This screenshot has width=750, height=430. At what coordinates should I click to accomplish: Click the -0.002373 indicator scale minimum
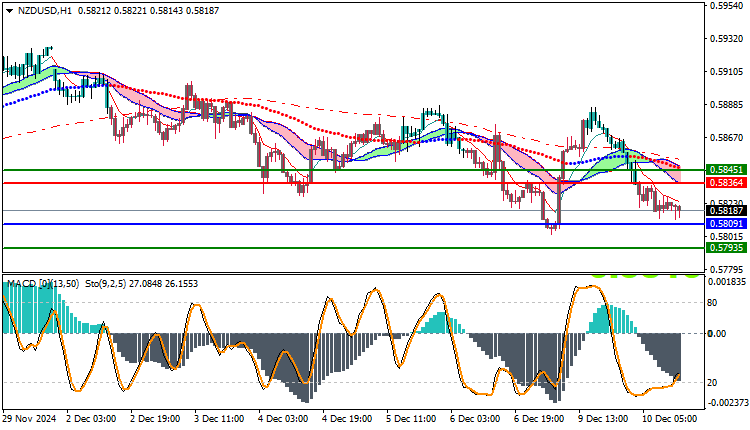coord(727,403)
